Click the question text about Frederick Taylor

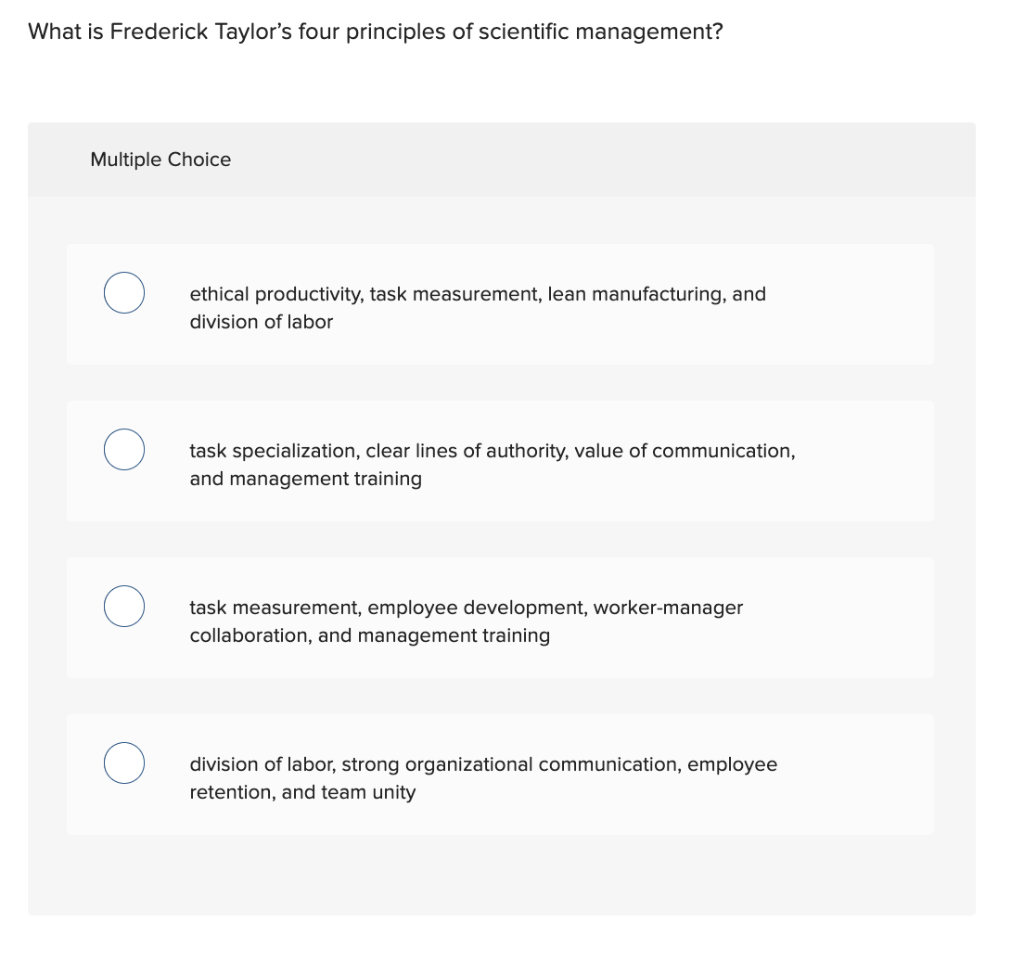pos(375,31)
